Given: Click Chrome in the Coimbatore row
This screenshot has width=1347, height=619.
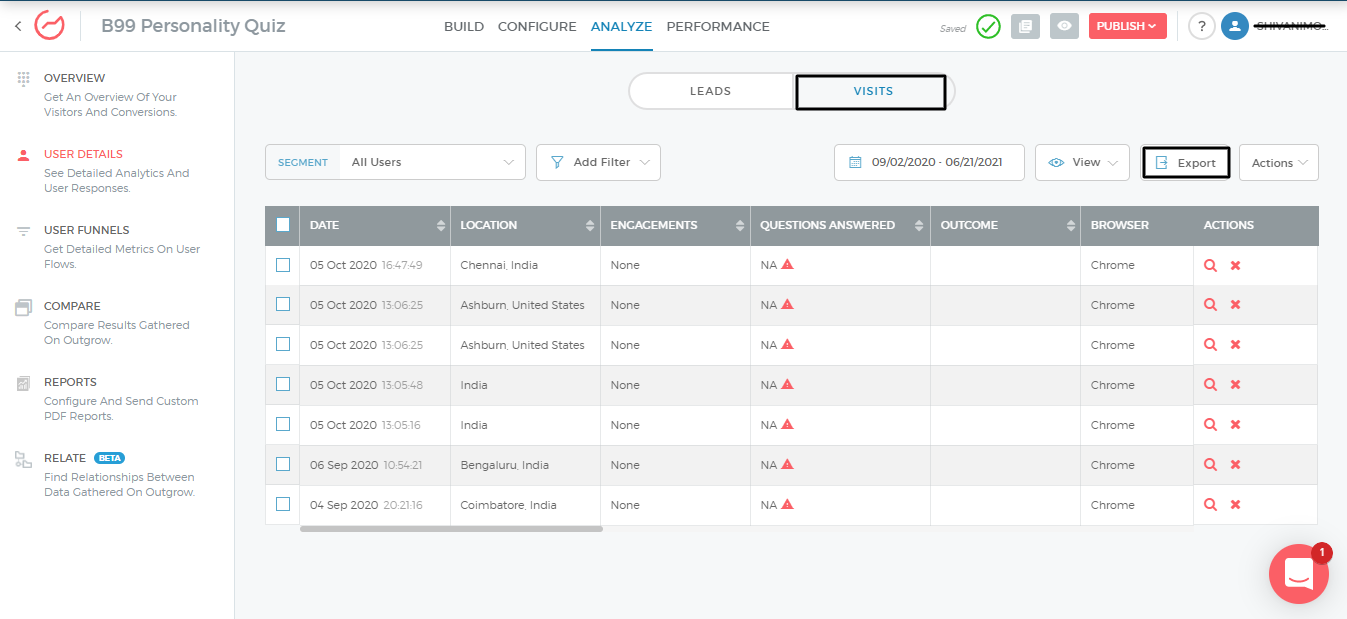Looking at the screenshot, I should (1112, 505).
